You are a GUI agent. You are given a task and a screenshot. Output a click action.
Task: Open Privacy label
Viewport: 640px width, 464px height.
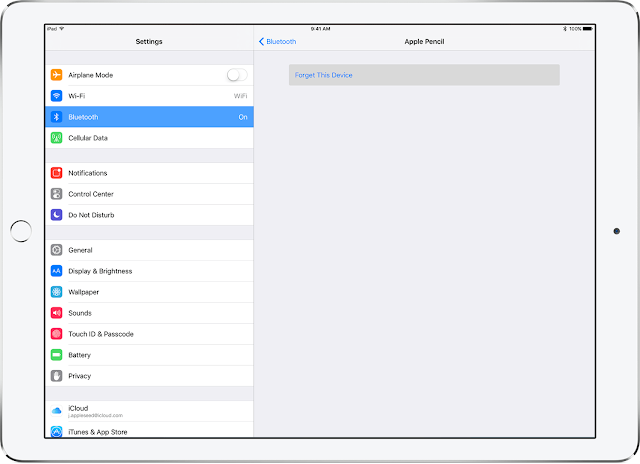click(80, 376)
